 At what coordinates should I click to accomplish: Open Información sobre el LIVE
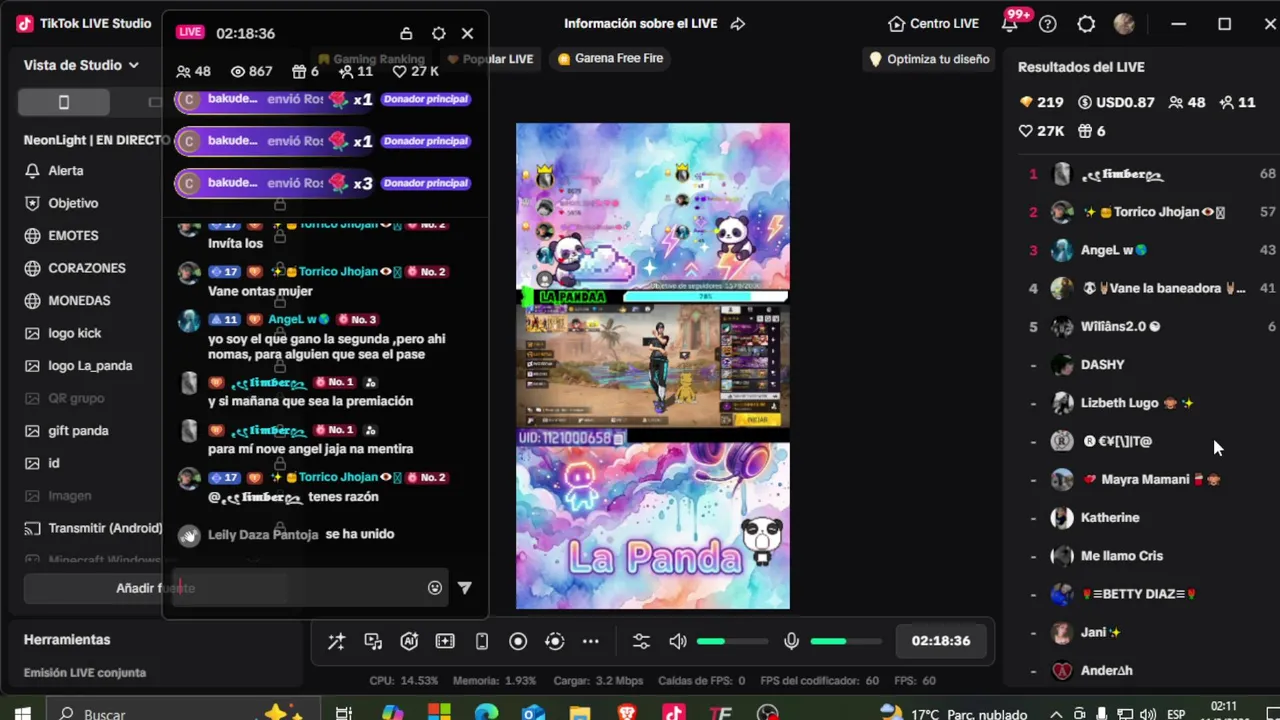pos(640,24)
